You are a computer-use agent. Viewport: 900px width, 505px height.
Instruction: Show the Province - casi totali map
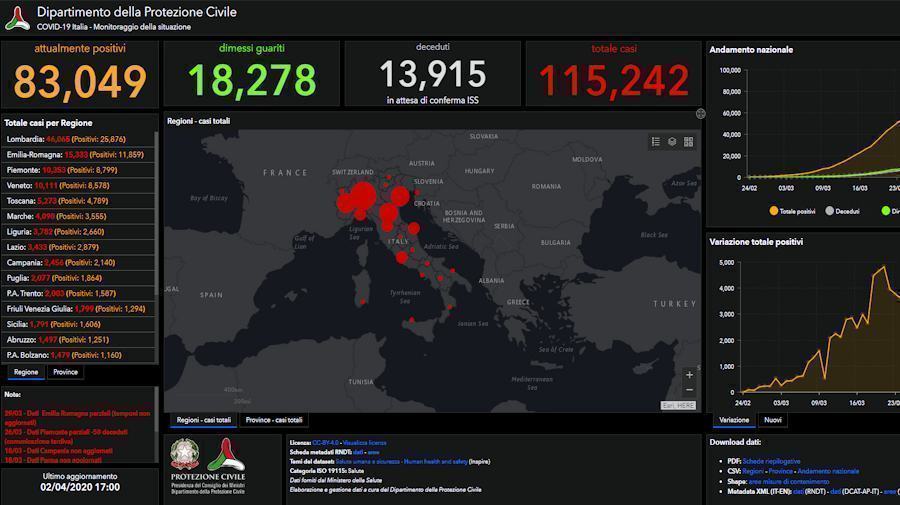pos(274,420)
